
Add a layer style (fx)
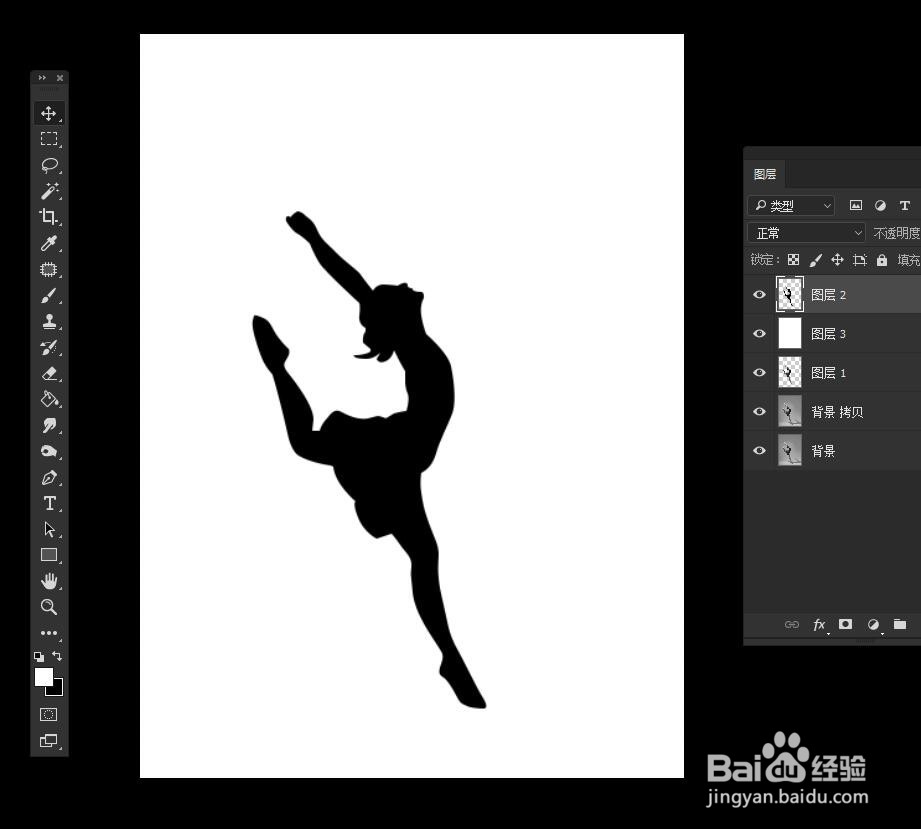click(x=819, y=625)
